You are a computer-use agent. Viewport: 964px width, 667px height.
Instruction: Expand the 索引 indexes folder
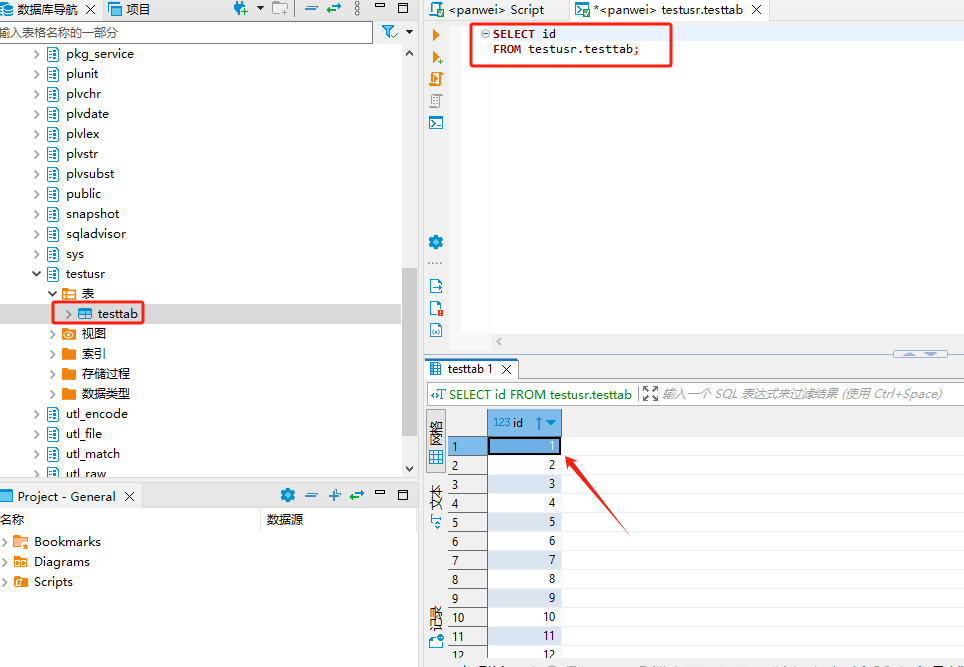[52, 354]
